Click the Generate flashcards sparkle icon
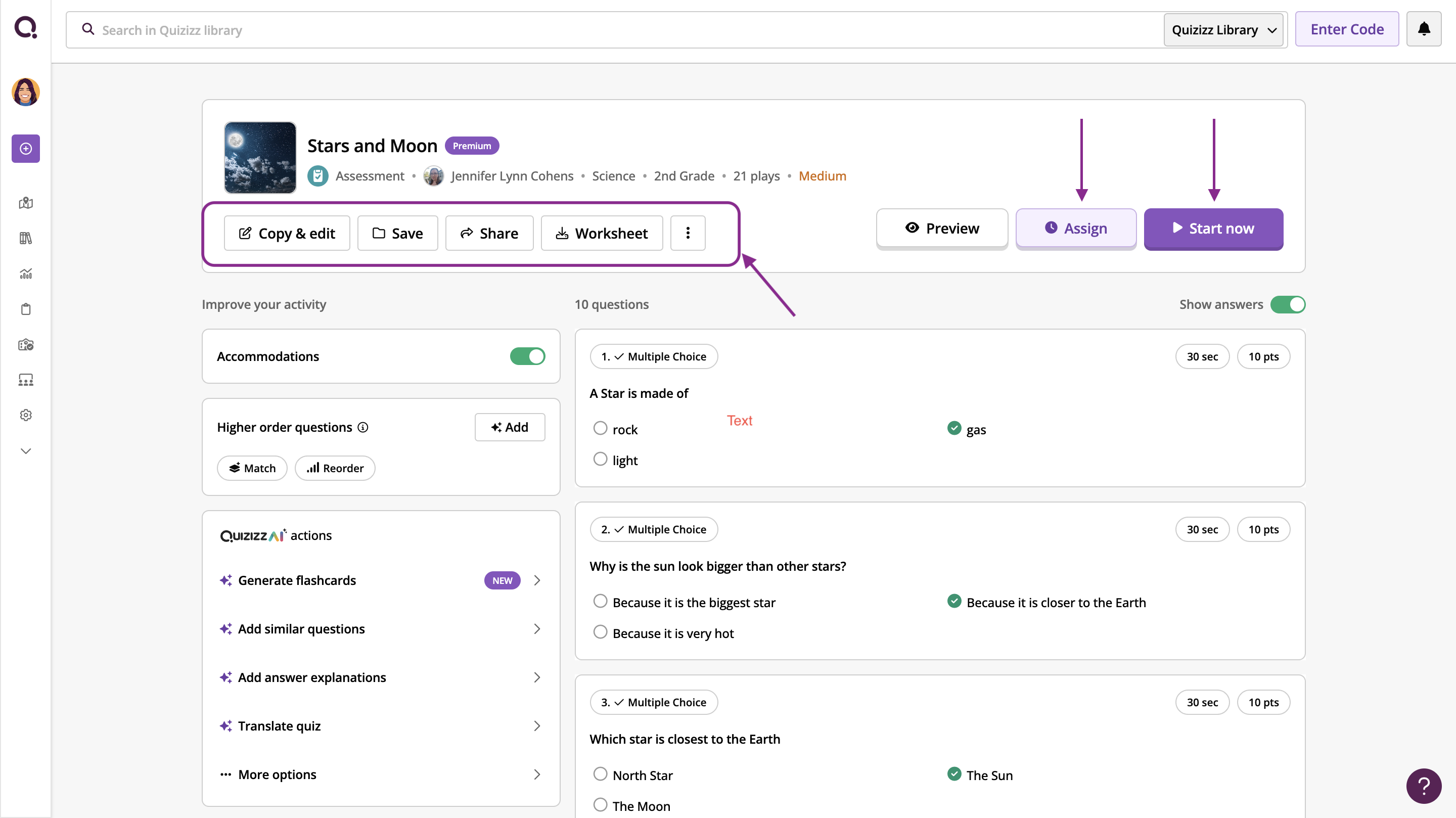Viewport: 1456px width, 818px height. pos(226,580)
